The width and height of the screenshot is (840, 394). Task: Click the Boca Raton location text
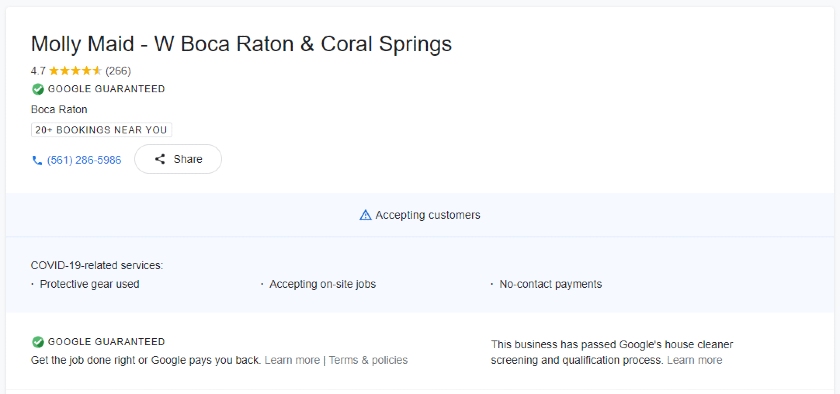(59, 109)
